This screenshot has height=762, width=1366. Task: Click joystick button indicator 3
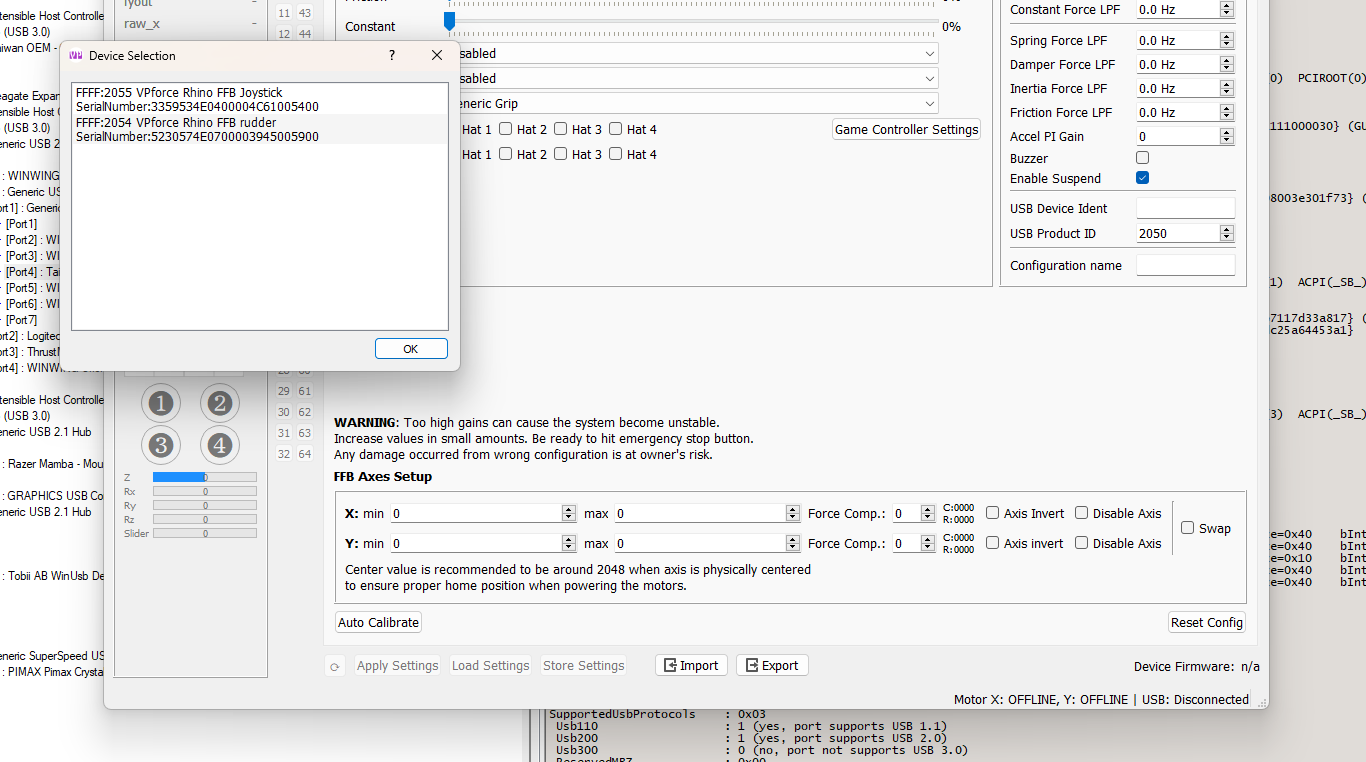click(x=160, y=445)
